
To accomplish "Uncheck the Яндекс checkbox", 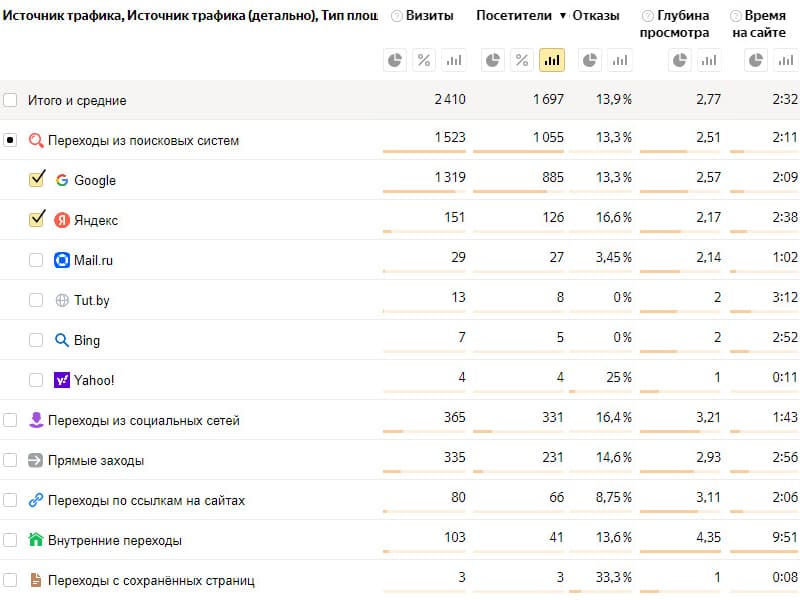I will point(37,219).
